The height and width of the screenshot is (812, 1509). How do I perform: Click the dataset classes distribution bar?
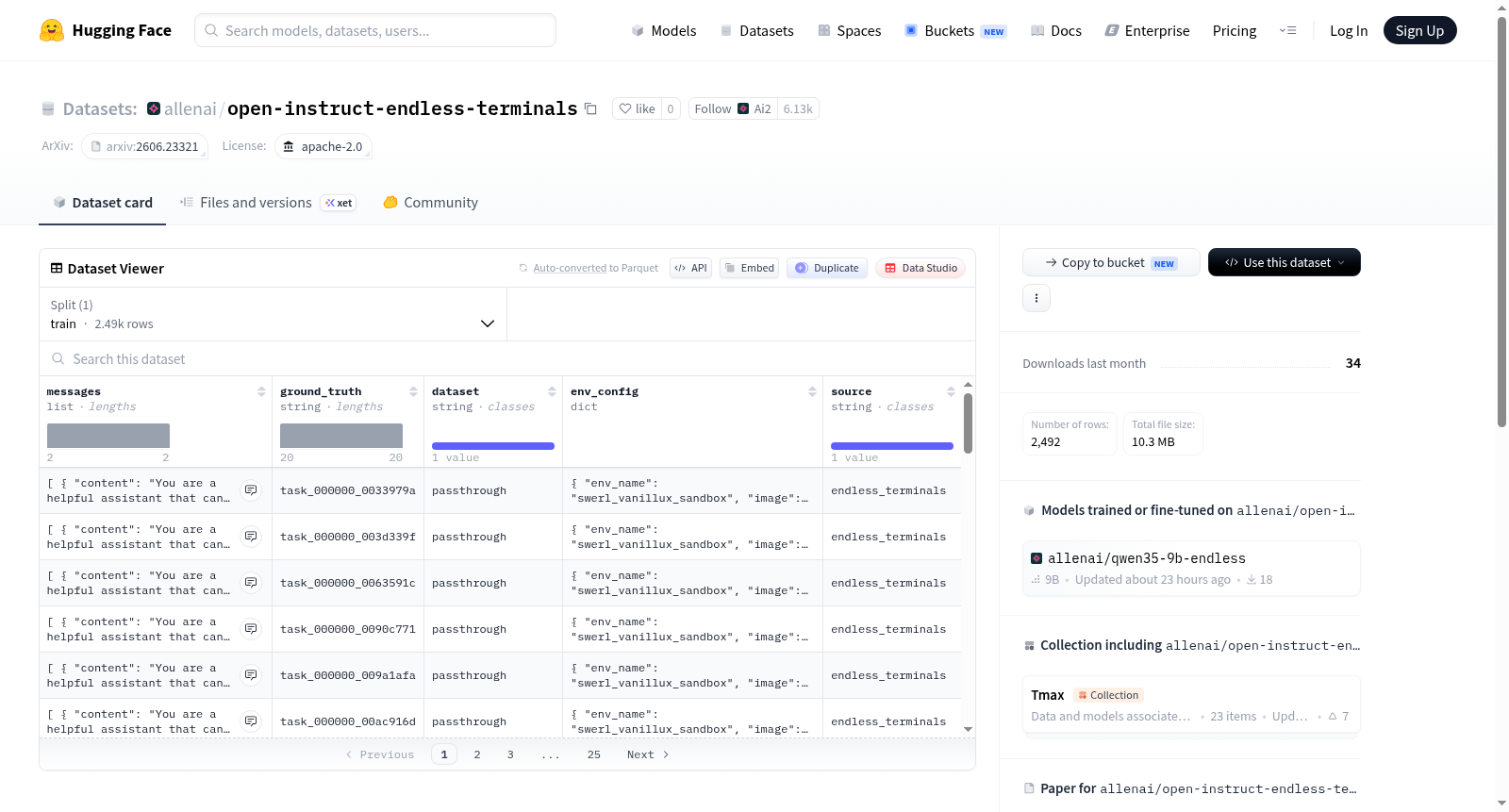493,446
